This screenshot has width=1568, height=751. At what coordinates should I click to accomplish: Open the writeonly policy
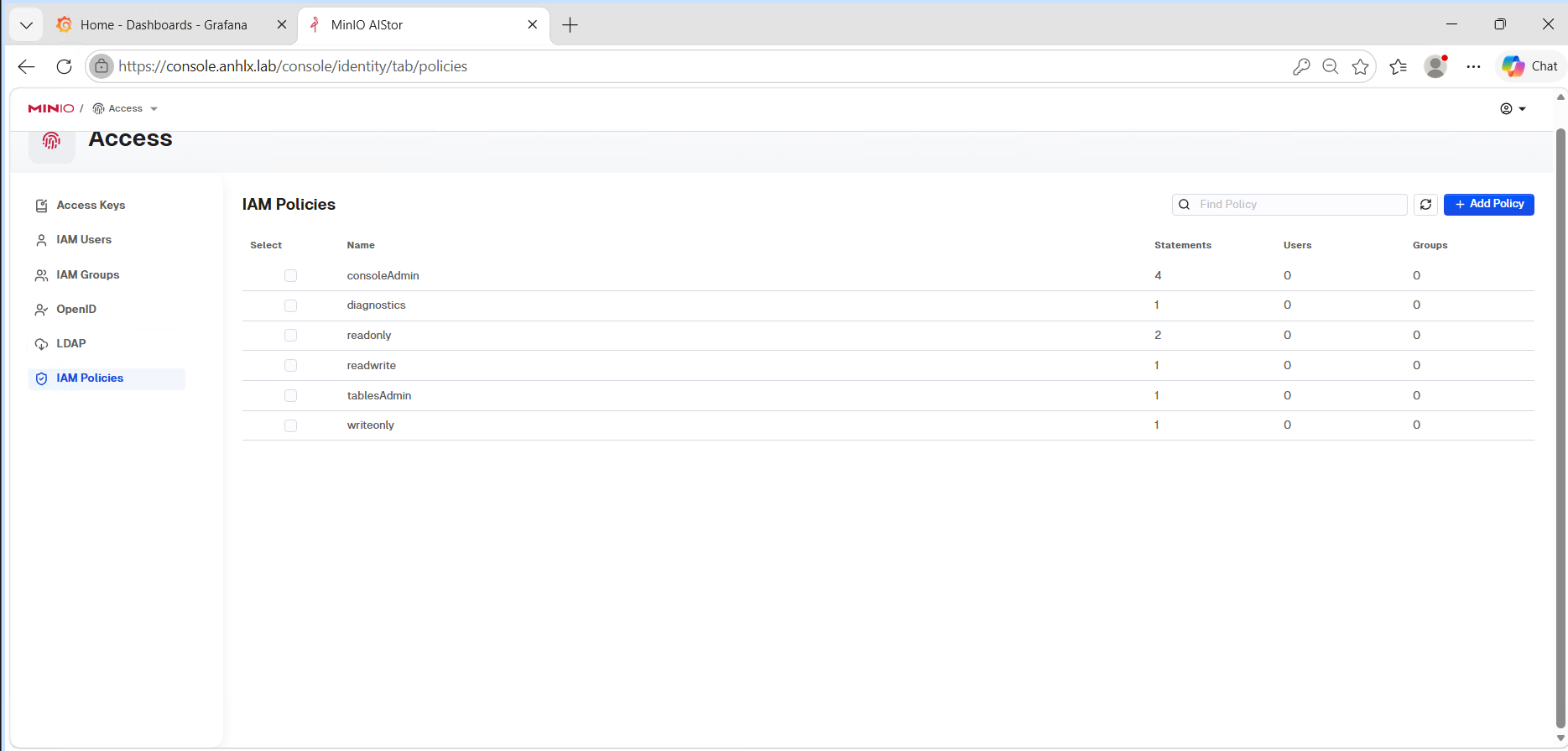(x=370, y=425)
